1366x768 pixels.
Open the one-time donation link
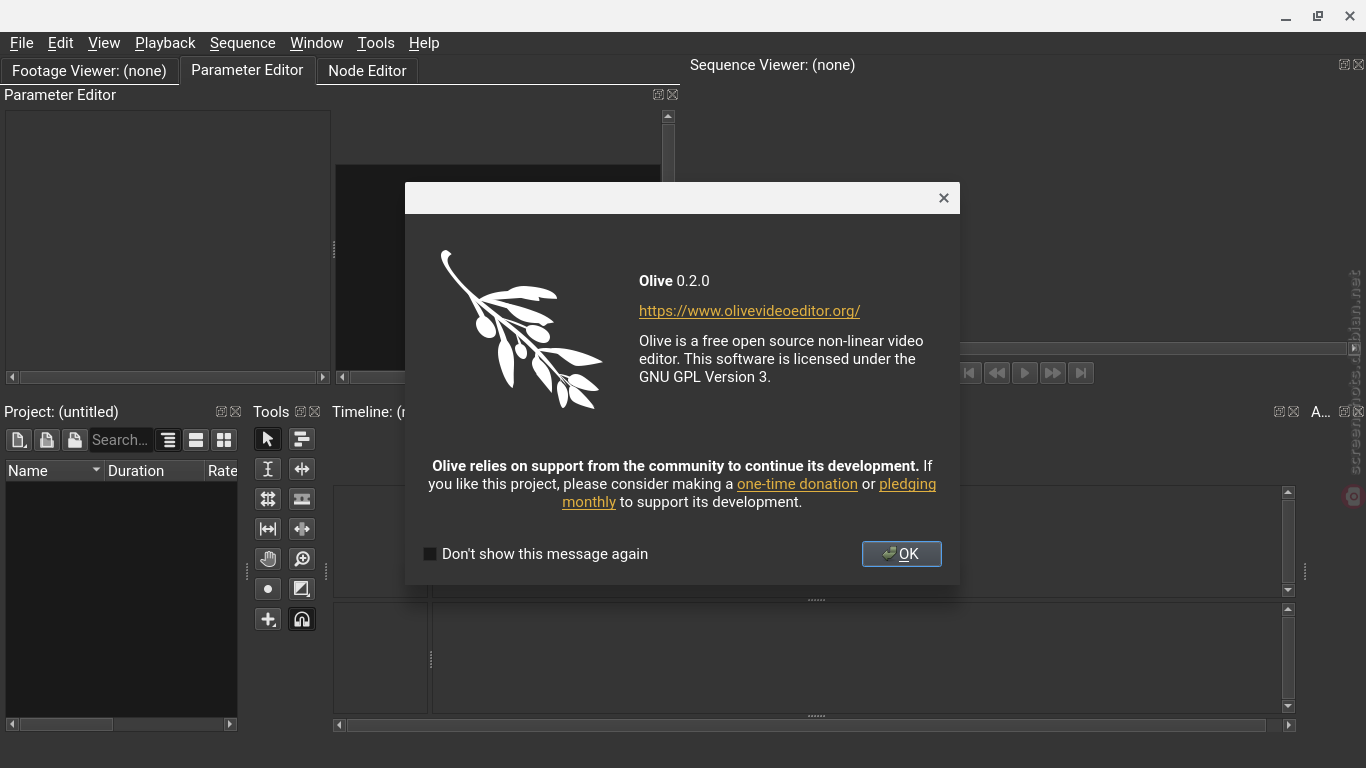pos(797,484)
